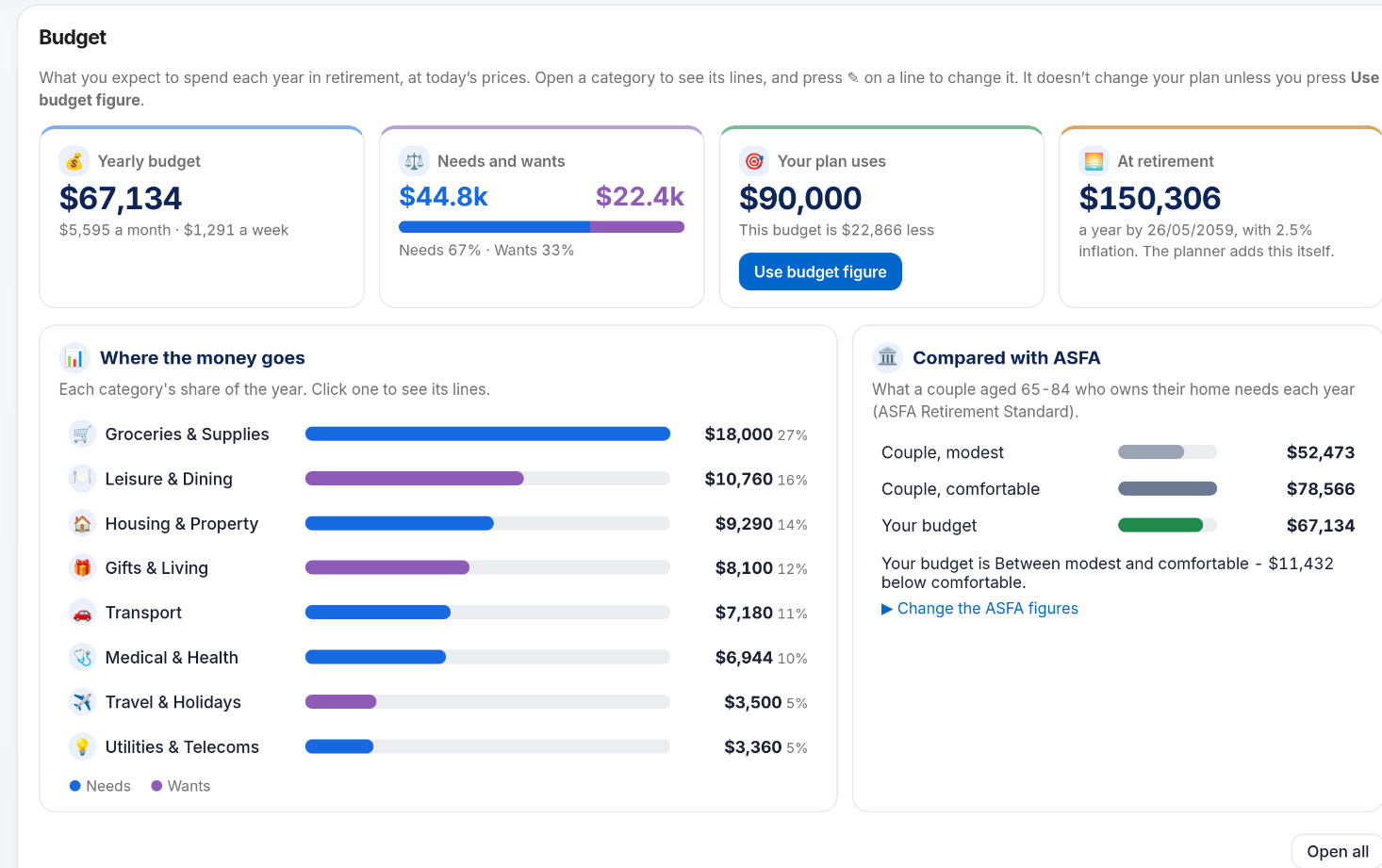Image resolution: width=1382 pixels, height=868 pixels.
Task: Click the gift icon for Gifts & Living
Action: click(x=83, y=568)
